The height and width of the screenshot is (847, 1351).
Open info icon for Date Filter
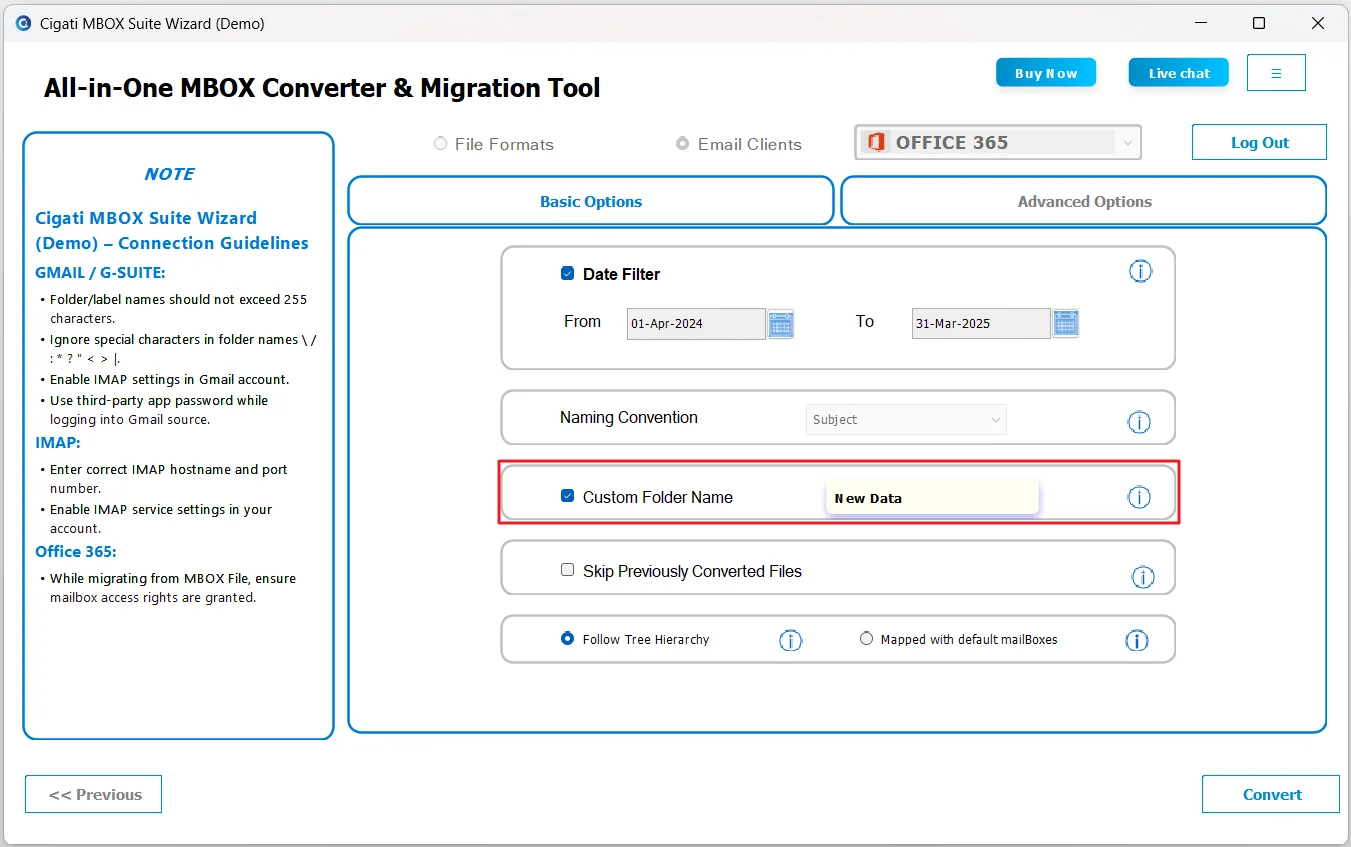click(x=1140, y=271)
